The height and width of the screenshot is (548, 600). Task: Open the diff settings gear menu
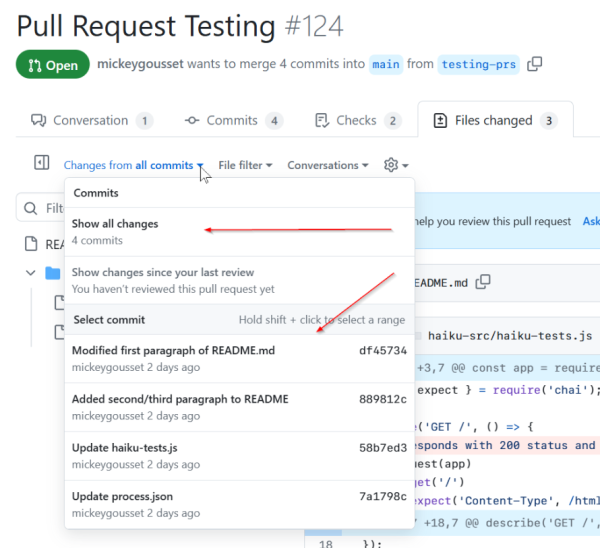click(396, 165)
